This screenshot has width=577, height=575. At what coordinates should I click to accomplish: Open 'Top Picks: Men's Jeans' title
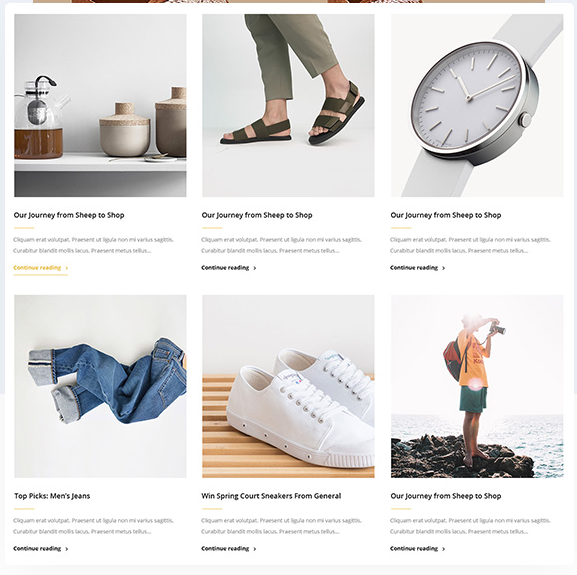point(52,496)
